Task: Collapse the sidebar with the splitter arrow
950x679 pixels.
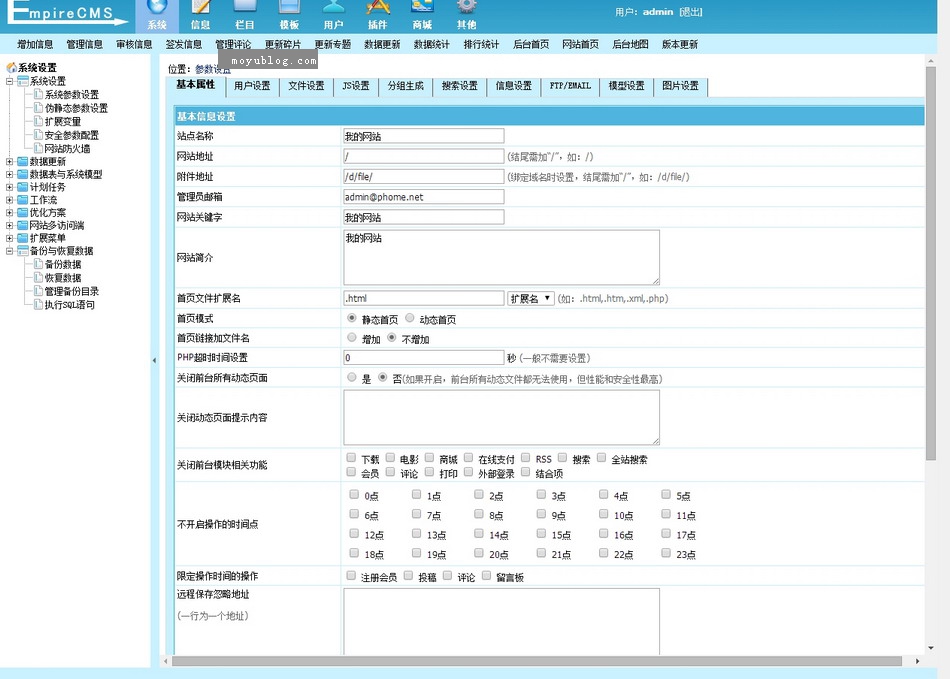Action: click(154, 360)
